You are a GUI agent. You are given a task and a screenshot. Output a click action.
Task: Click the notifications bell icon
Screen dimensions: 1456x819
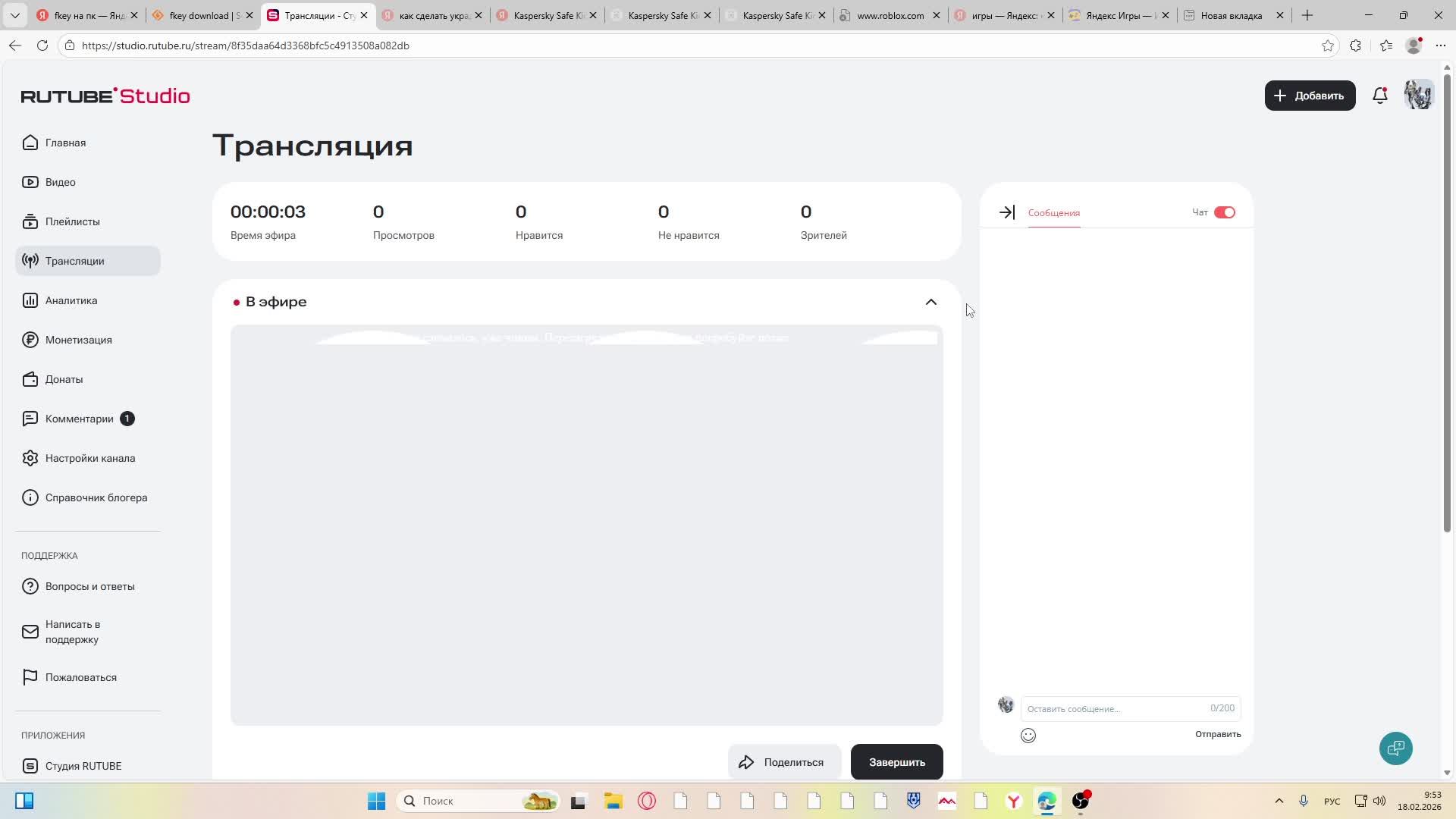pos(1380,96)
